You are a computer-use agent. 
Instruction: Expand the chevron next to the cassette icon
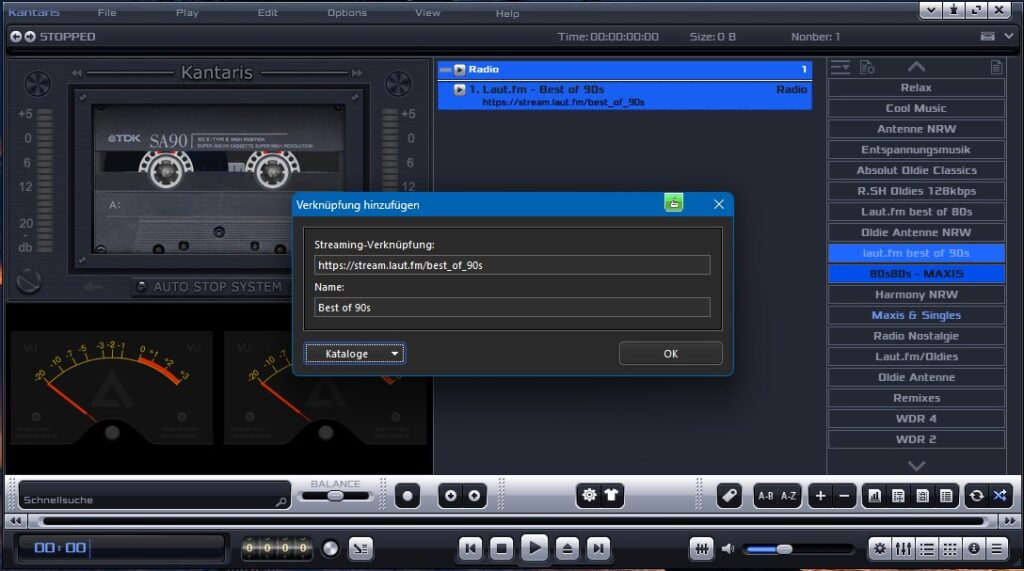click(1009, 36)
